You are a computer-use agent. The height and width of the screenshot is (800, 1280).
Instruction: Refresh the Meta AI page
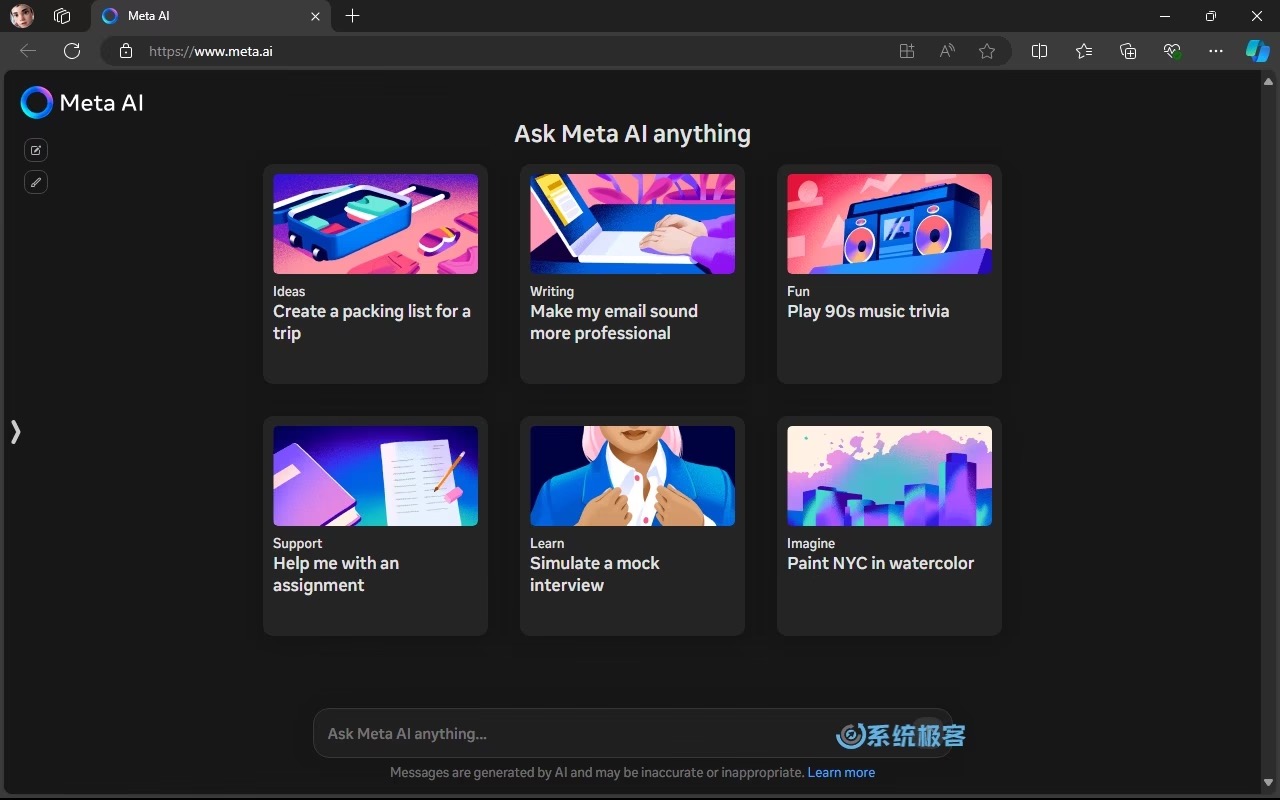72,51
